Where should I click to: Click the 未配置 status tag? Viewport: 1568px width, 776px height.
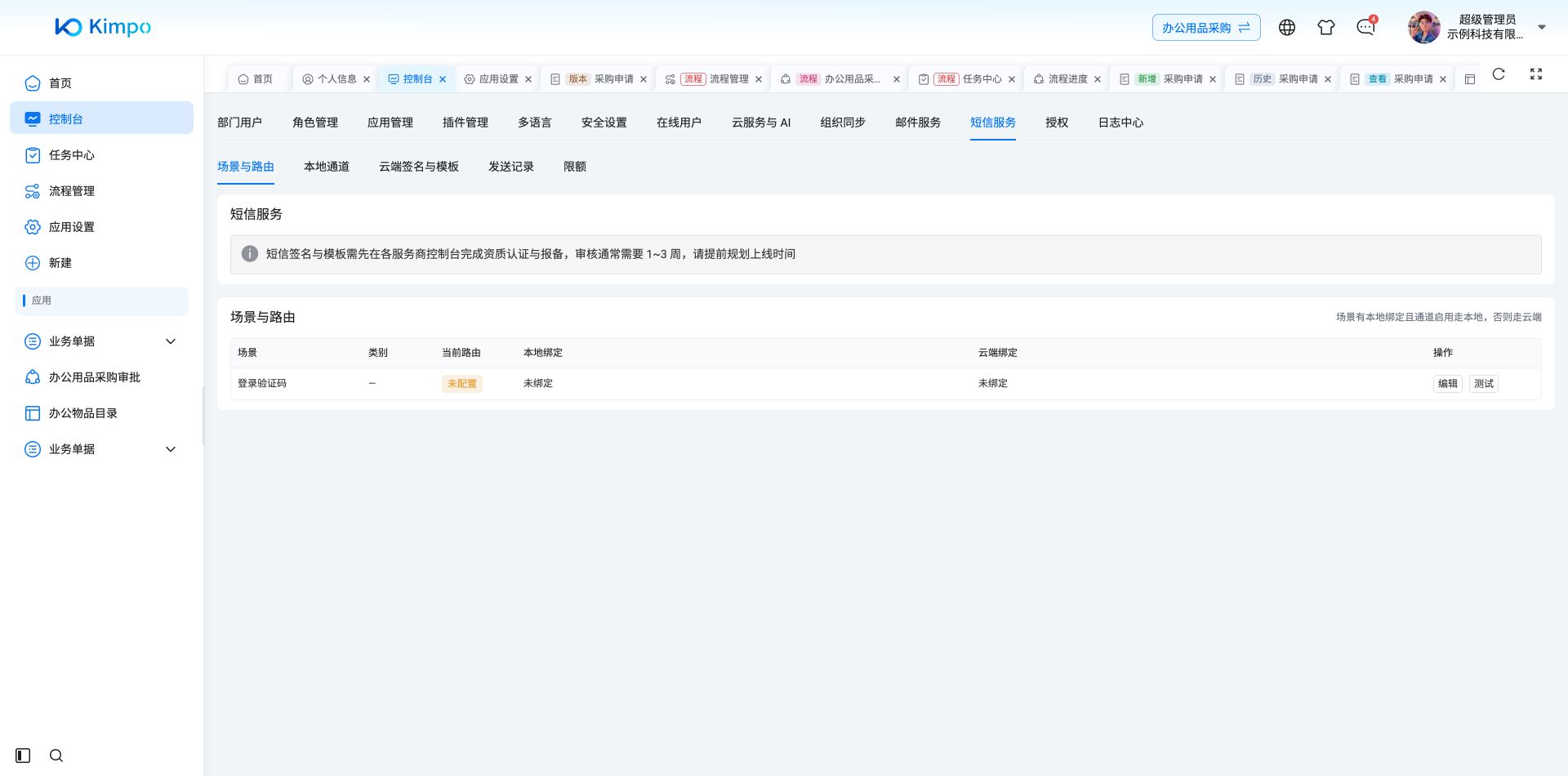(x=462, y=384)
